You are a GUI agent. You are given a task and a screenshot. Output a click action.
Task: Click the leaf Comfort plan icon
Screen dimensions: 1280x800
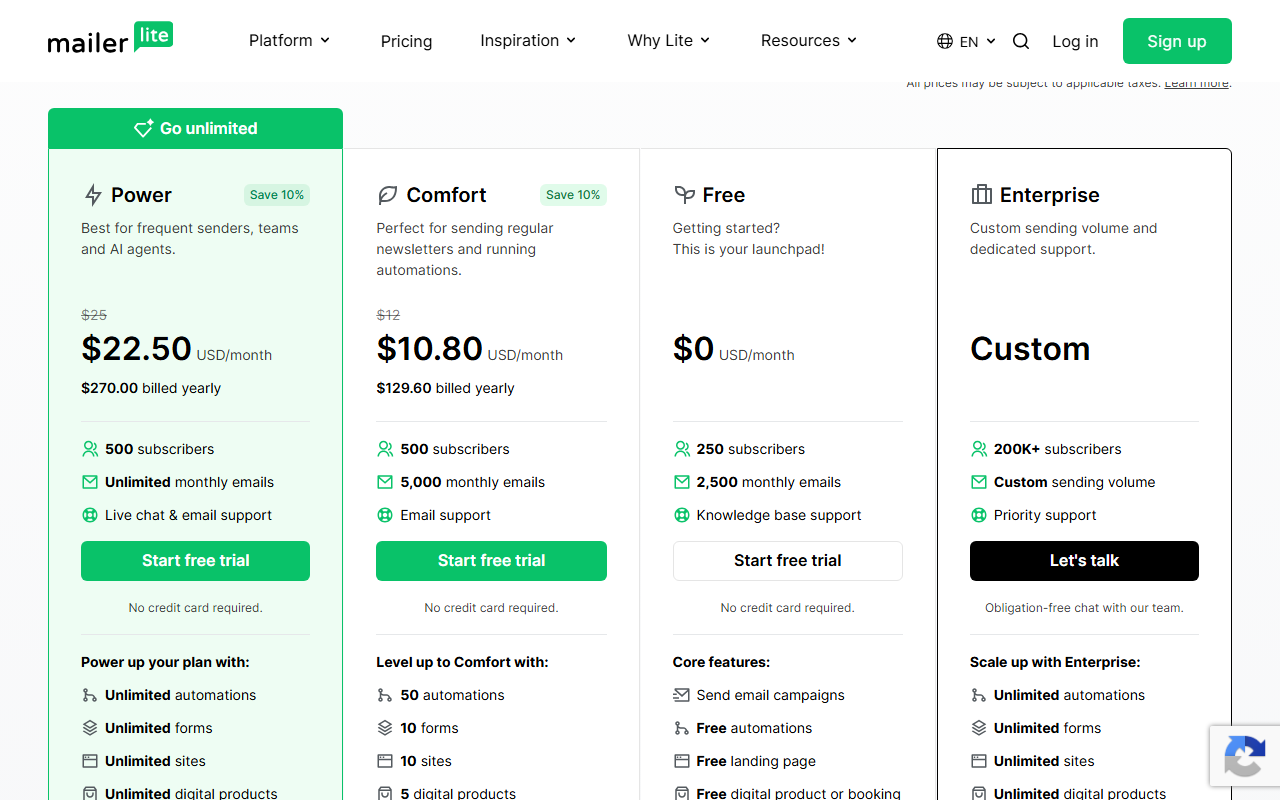point(387,195)
